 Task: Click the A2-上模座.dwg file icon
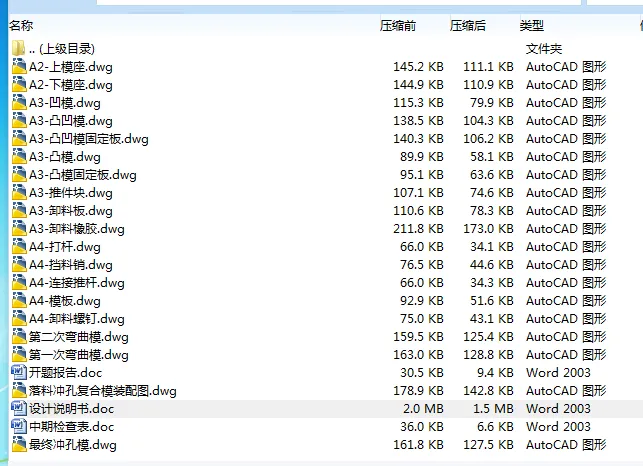(19, 66)
